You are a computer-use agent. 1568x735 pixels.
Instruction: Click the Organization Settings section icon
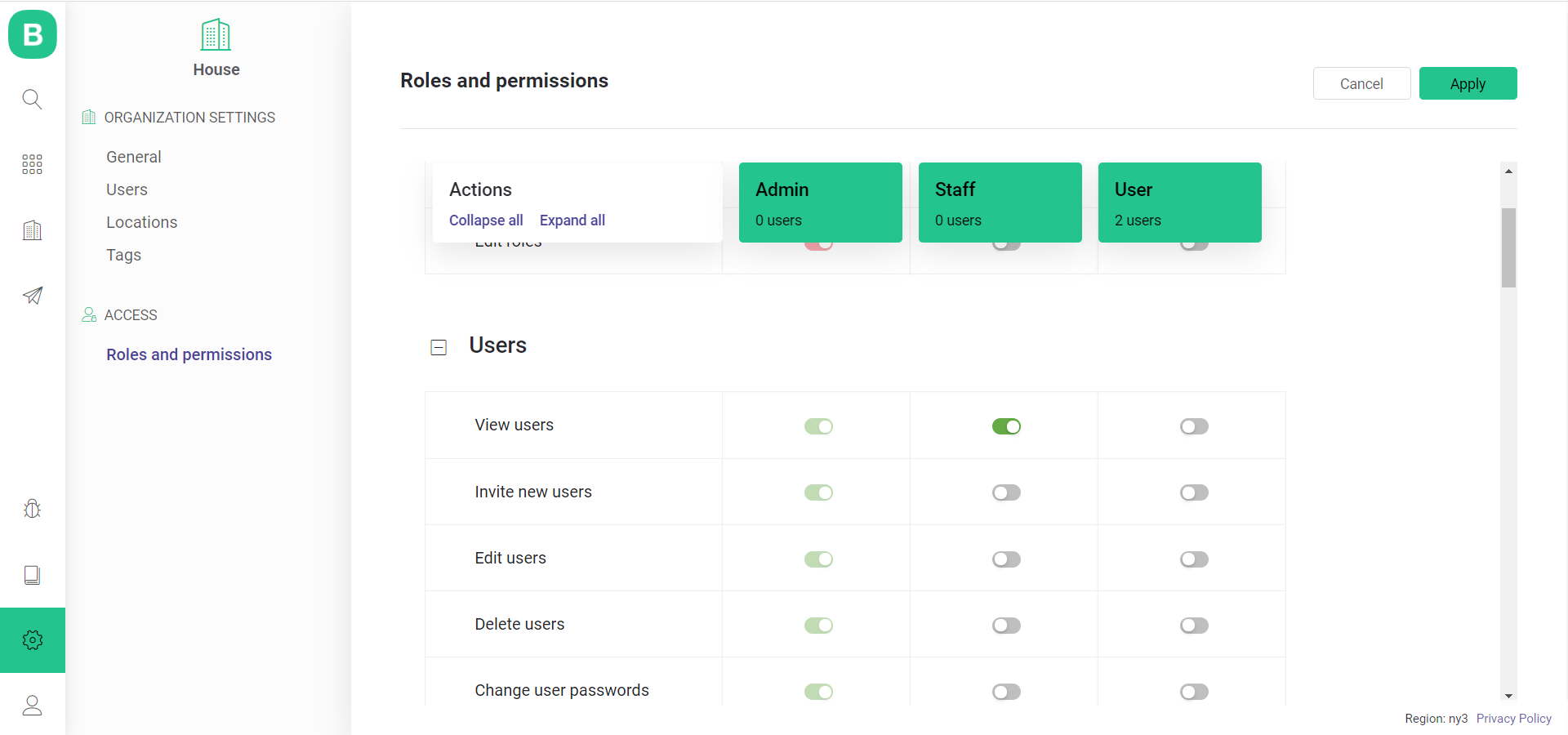point(89,118)
